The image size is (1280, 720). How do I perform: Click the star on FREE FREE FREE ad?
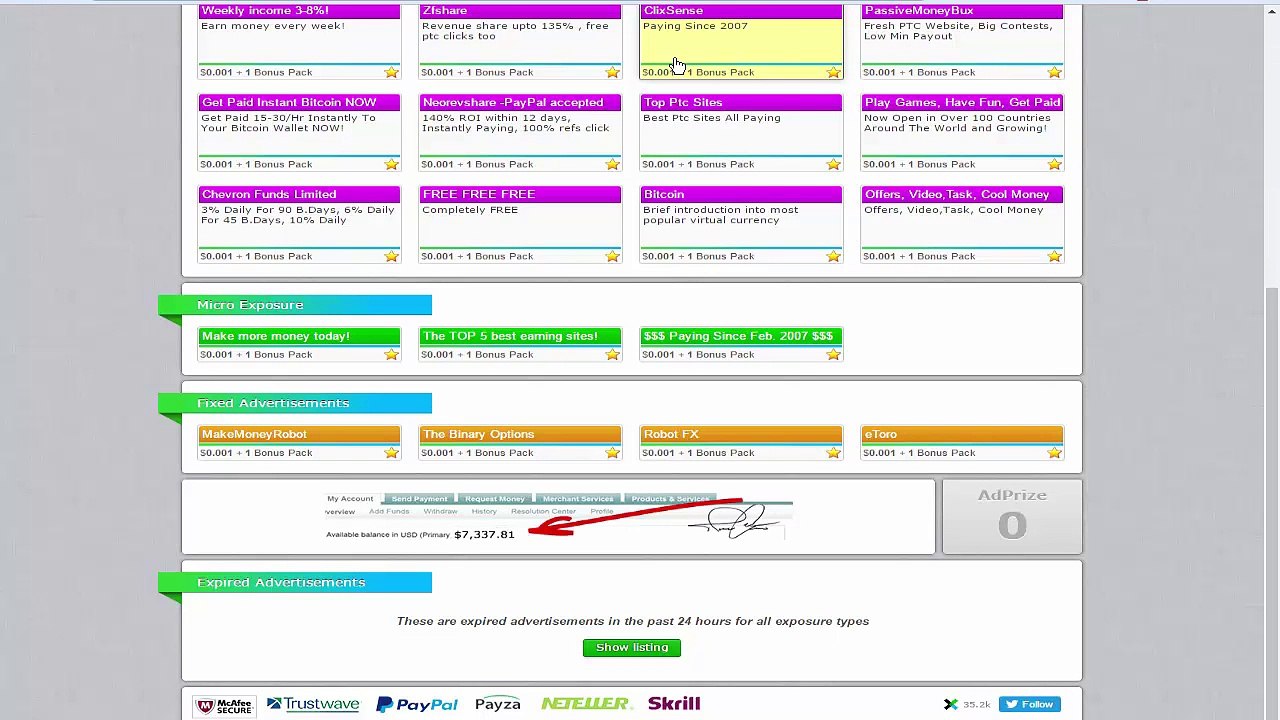612,256
